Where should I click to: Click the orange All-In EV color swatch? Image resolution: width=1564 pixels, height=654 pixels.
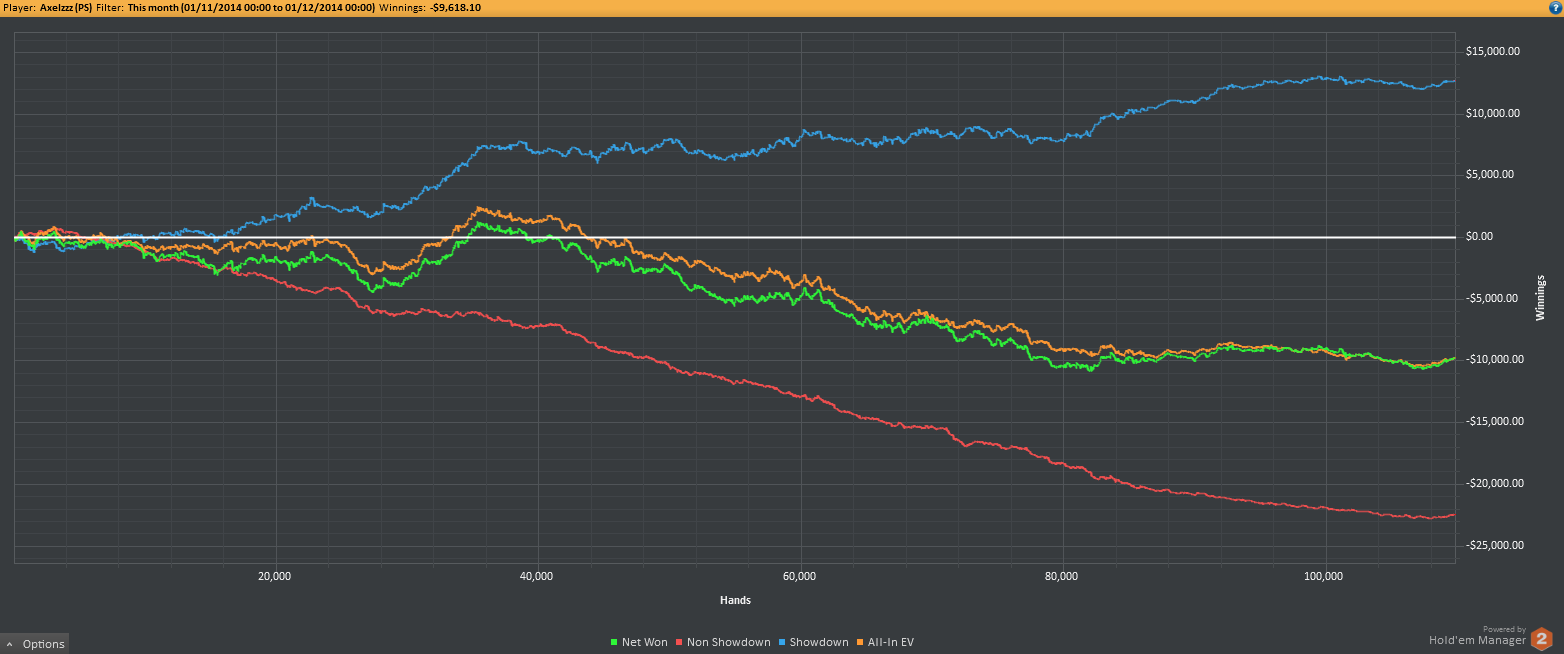pos(861,642)
